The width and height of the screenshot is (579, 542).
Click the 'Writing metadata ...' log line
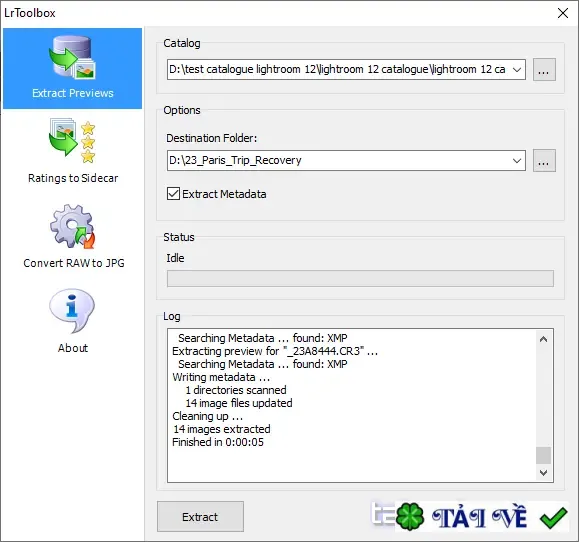[x=221, y=377]
